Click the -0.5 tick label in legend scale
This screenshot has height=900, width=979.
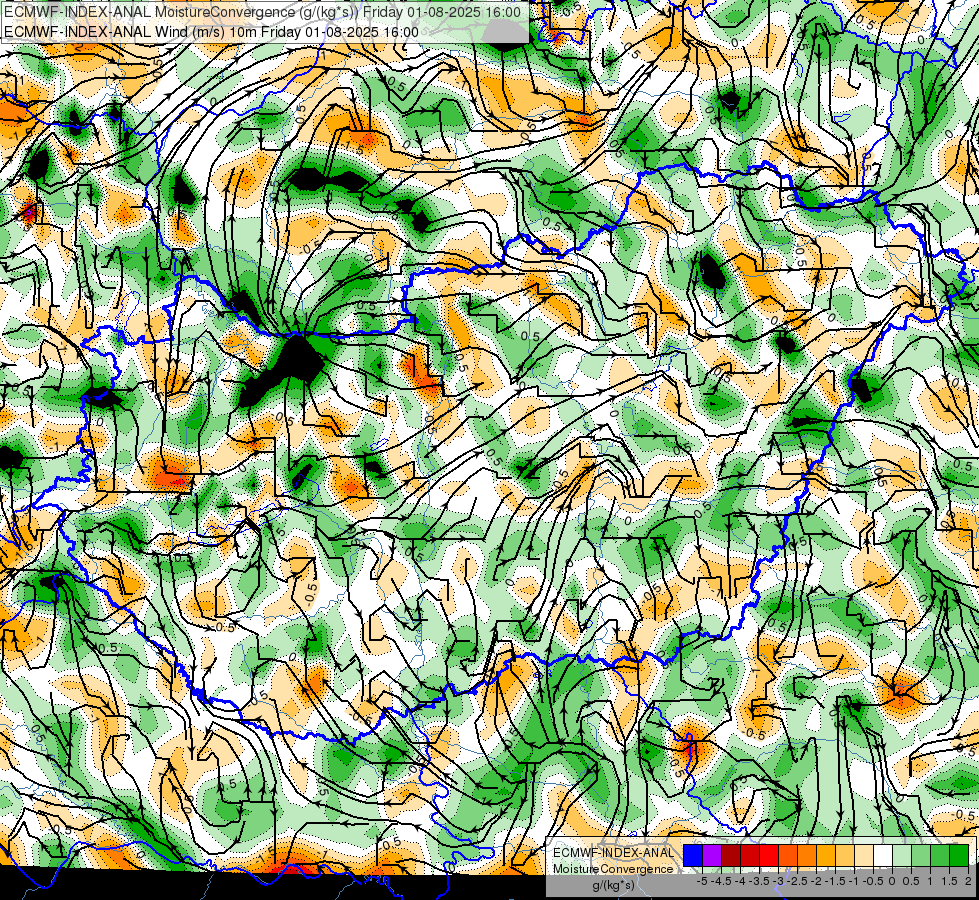pos(873,881)
